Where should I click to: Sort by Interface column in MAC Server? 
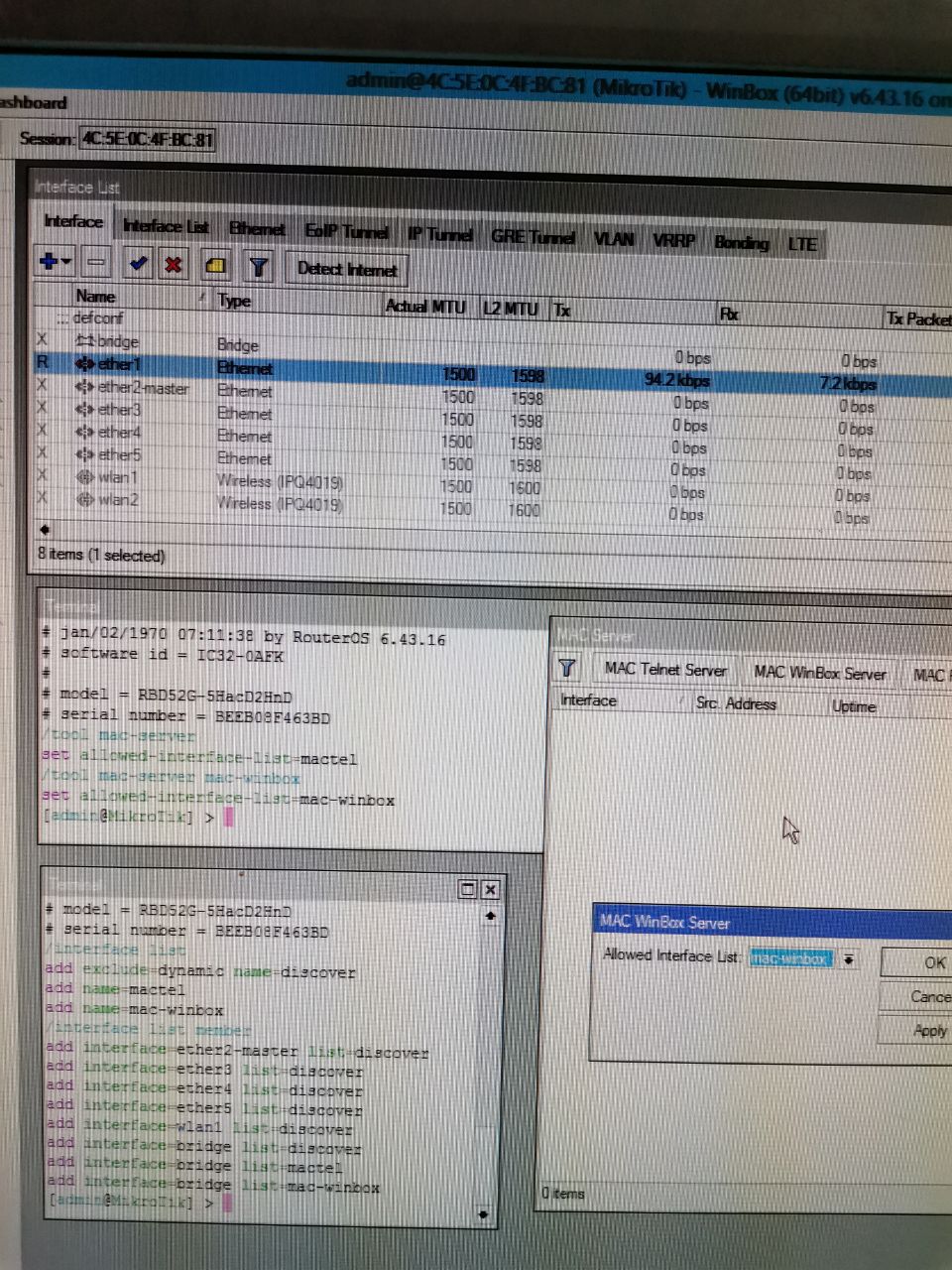[622, 700]
